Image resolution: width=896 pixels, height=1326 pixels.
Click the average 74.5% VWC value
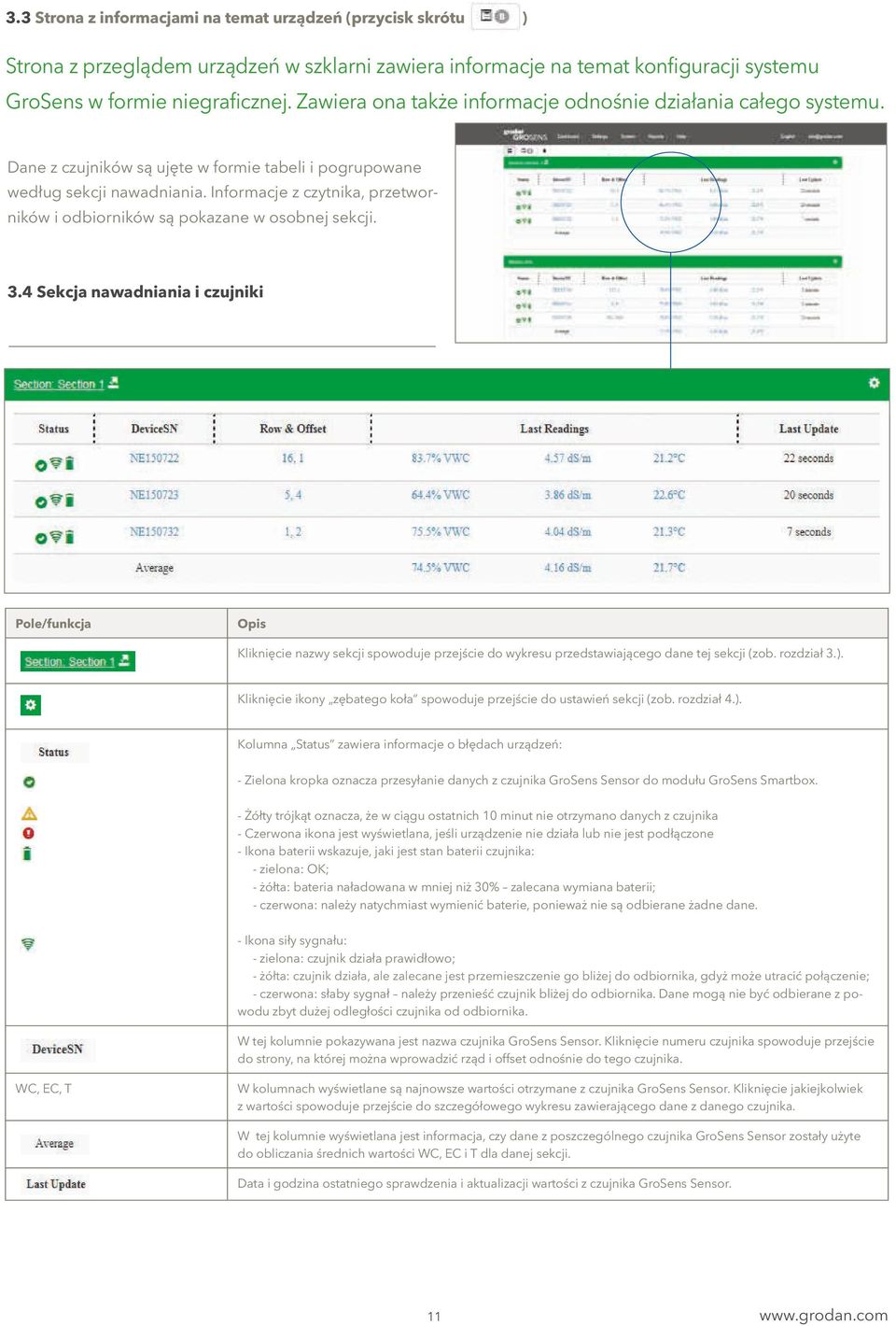(441, 567)
